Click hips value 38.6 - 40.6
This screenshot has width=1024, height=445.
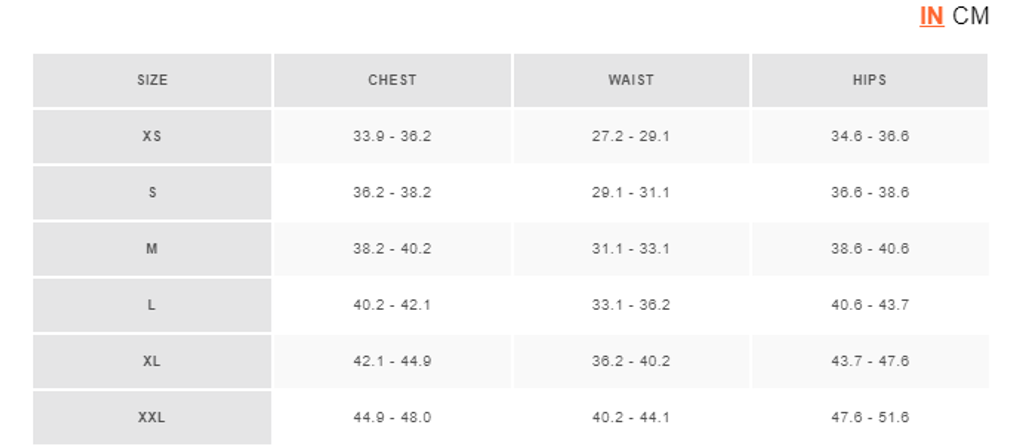pyautogui.click(x=870, y=249)
